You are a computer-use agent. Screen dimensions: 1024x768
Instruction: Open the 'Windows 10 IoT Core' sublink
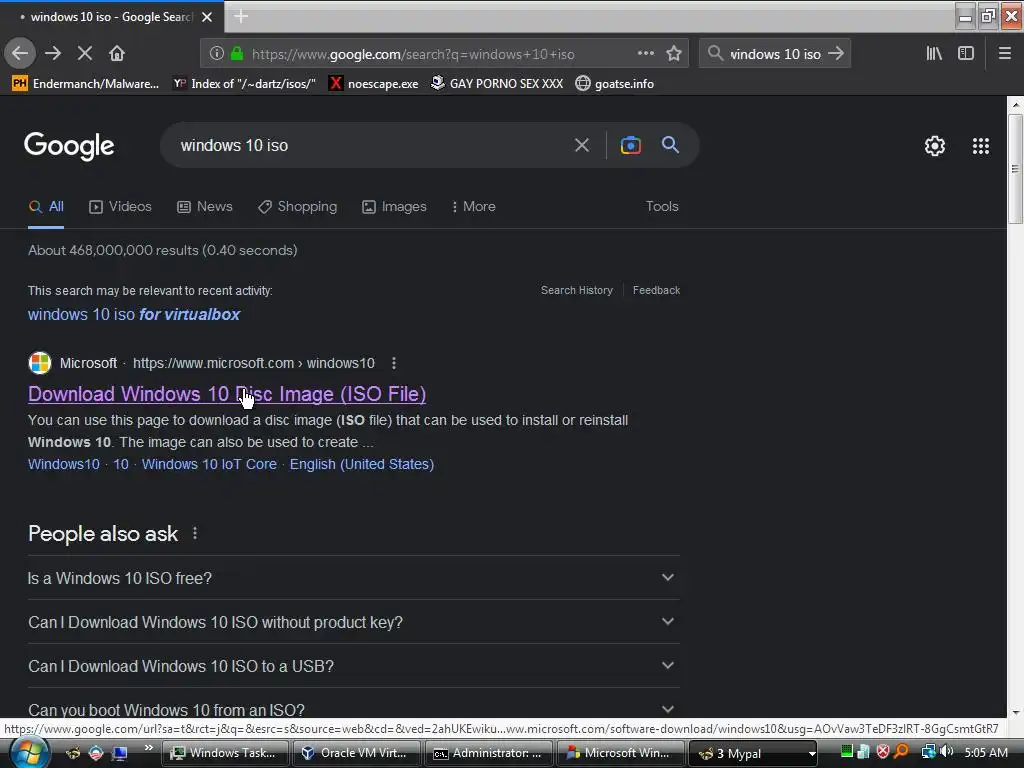pyautogui.click(x=209, y=464)
